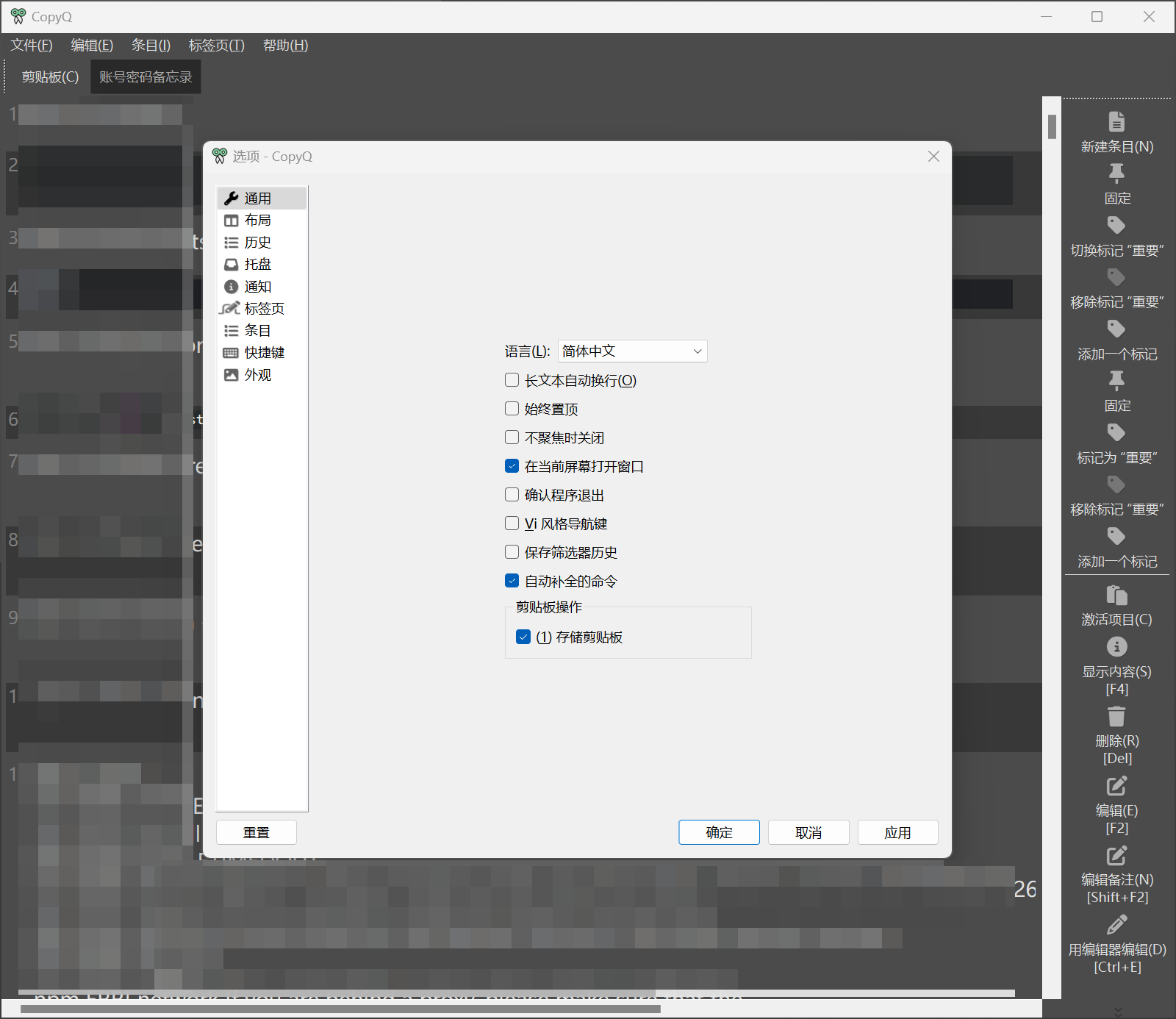Enable 长文本自动换行 checkbox
1176x1019 pixels.
click(x=512, y=380)
